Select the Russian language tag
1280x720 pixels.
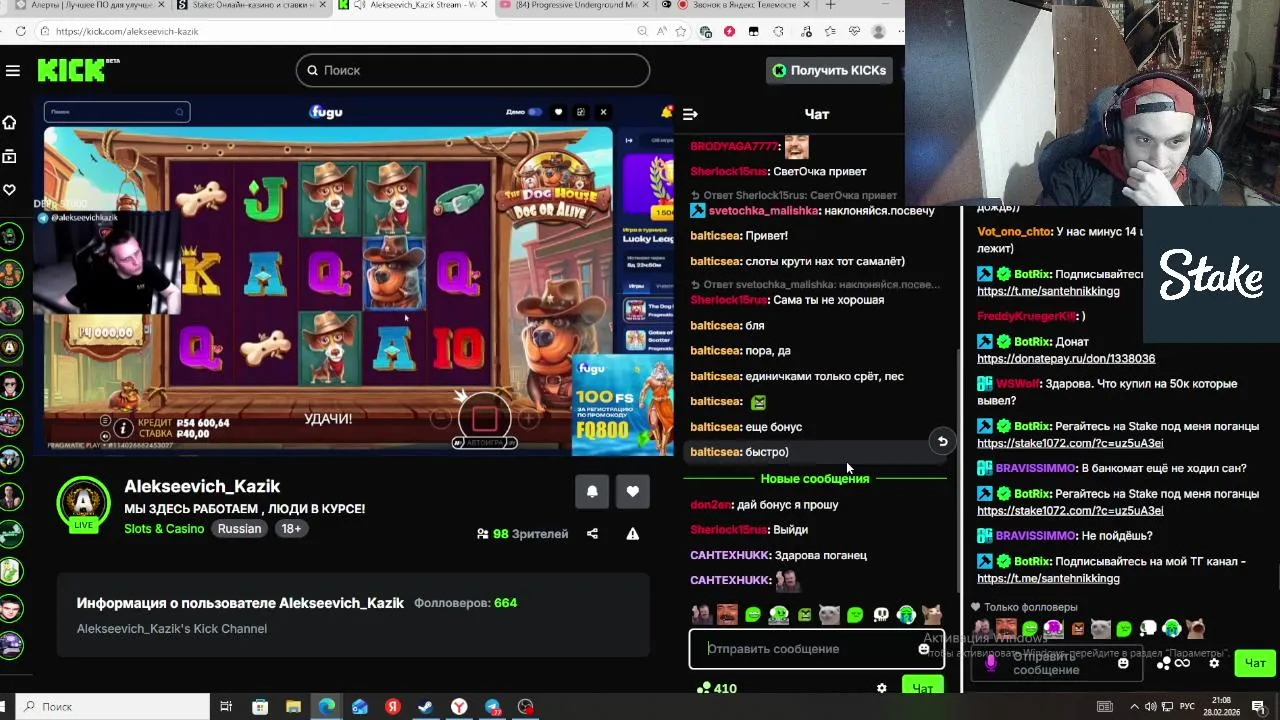[x=239, y=529]
